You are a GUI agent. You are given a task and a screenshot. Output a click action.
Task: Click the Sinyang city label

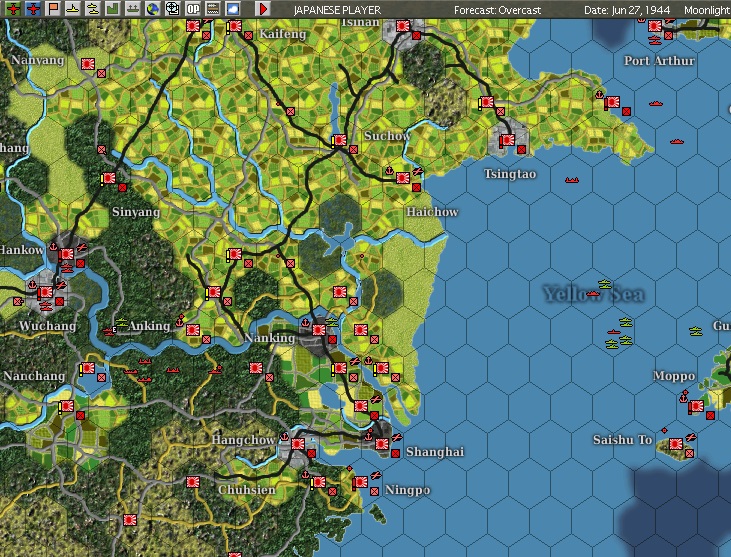coord(136,212)
